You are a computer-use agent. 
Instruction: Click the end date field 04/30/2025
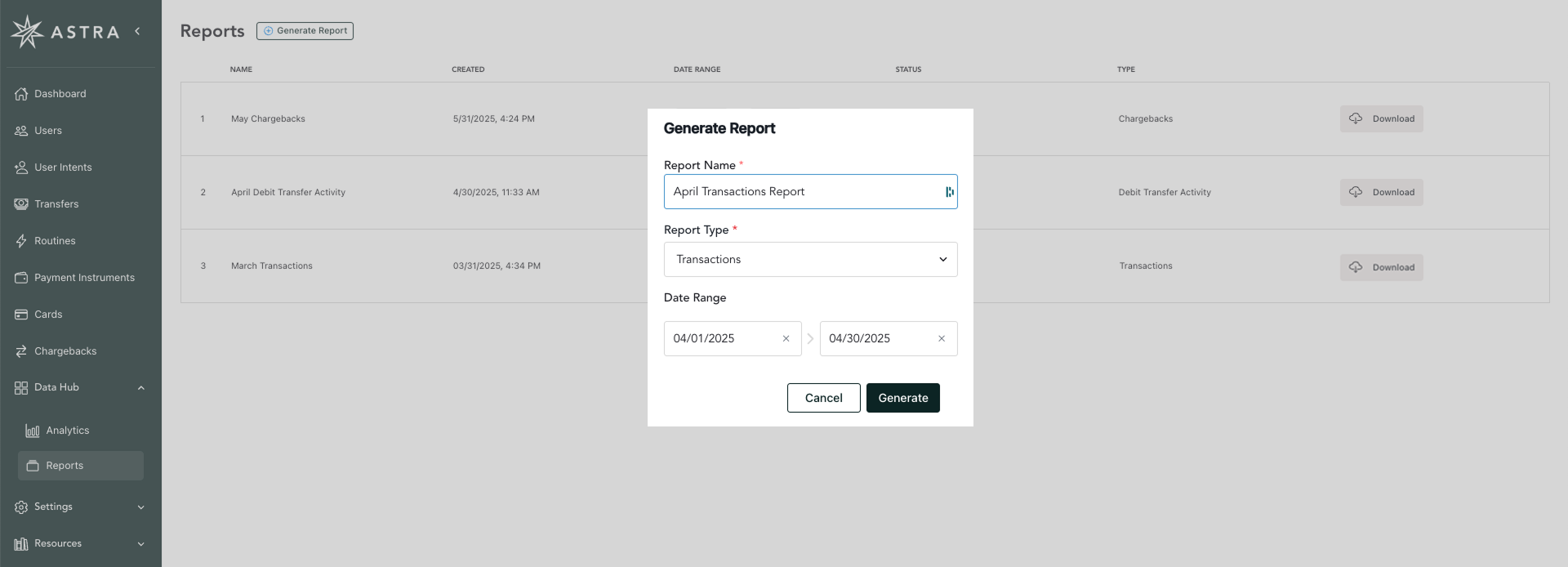(x=889, y=339)
